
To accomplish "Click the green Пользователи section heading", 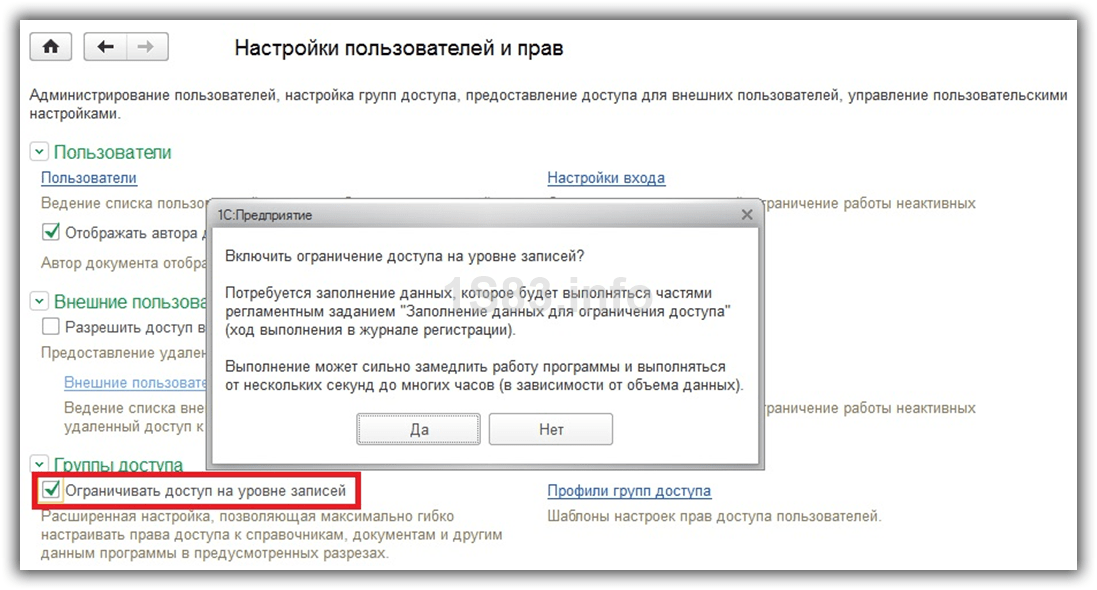I will 113,152.
